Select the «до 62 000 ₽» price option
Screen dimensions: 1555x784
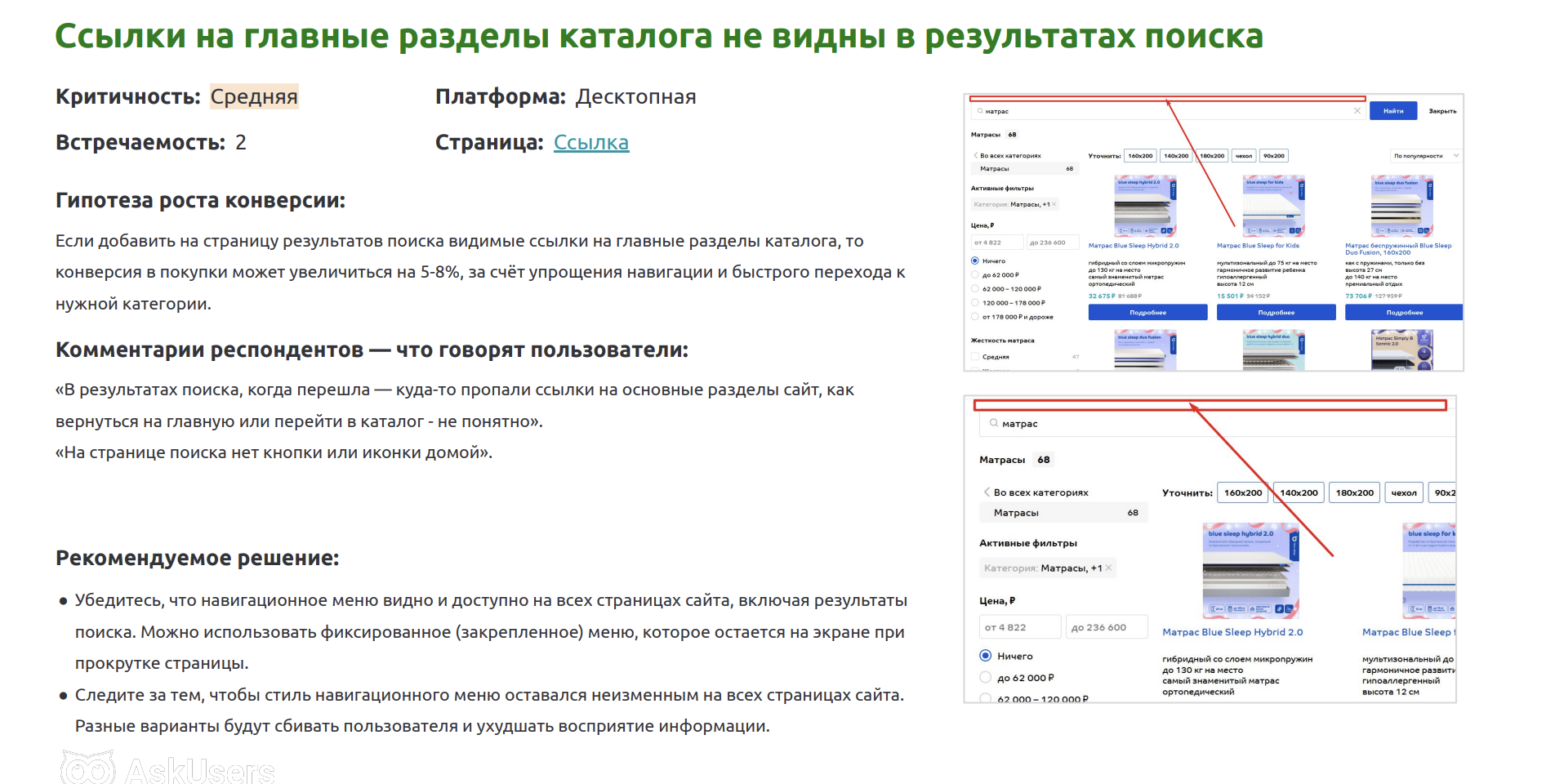pos(974,274)
